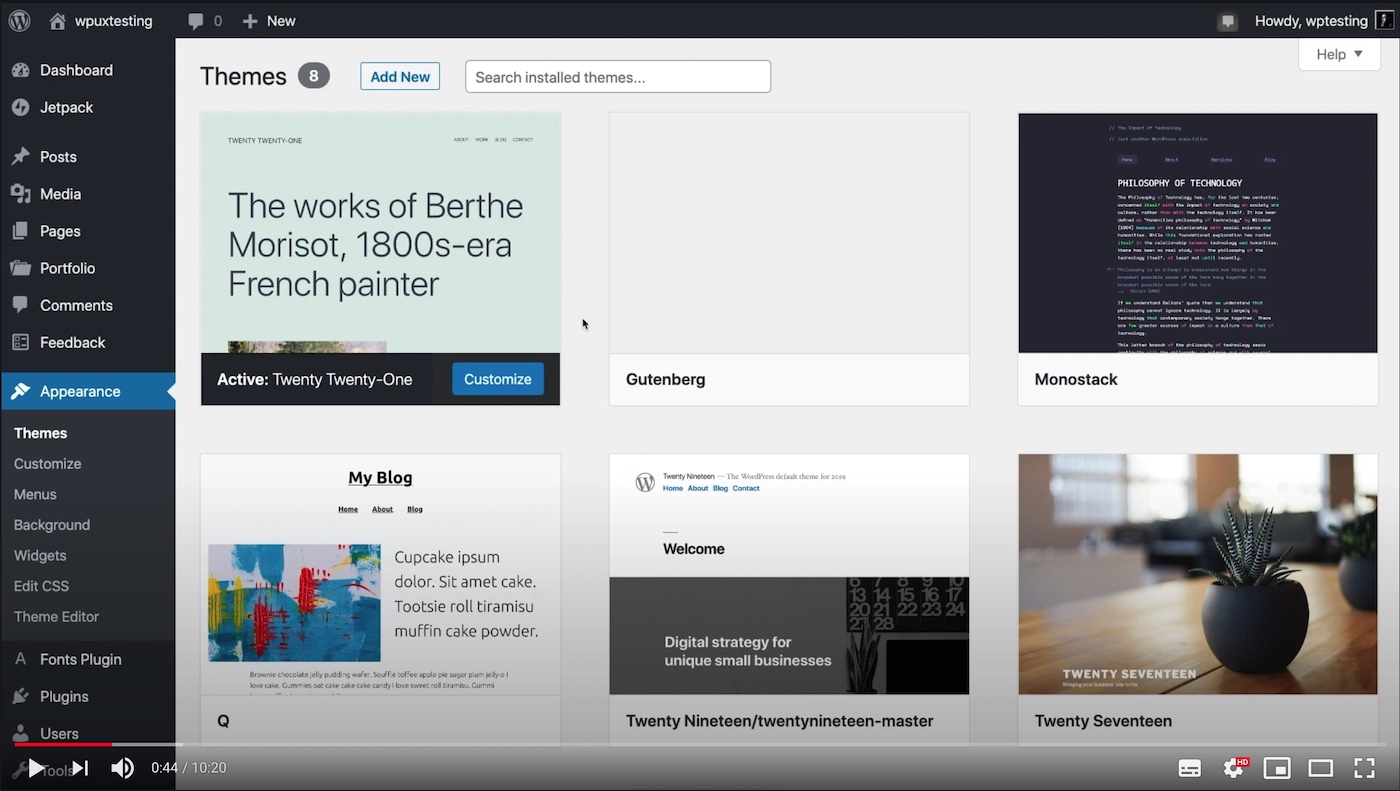1400x791 pixels.
Task: Open the Theme Editor submenu link
Action: coord(57,616)
